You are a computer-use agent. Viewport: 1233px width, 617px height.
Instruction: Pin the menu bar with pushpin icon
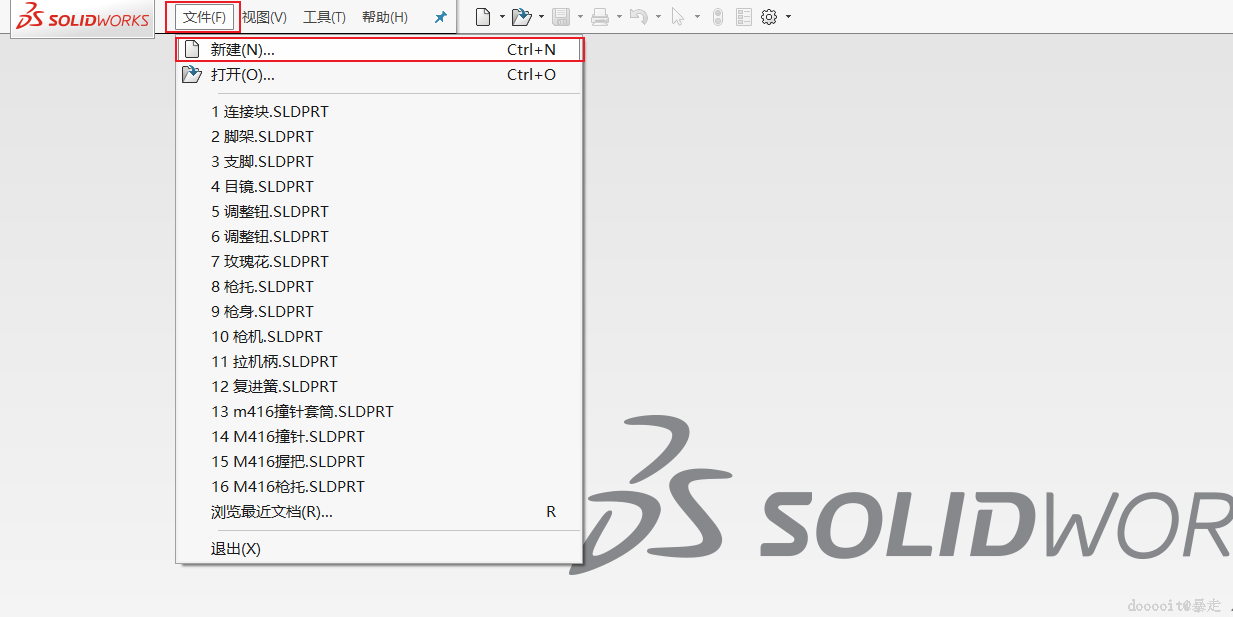(x=440, y=17)
